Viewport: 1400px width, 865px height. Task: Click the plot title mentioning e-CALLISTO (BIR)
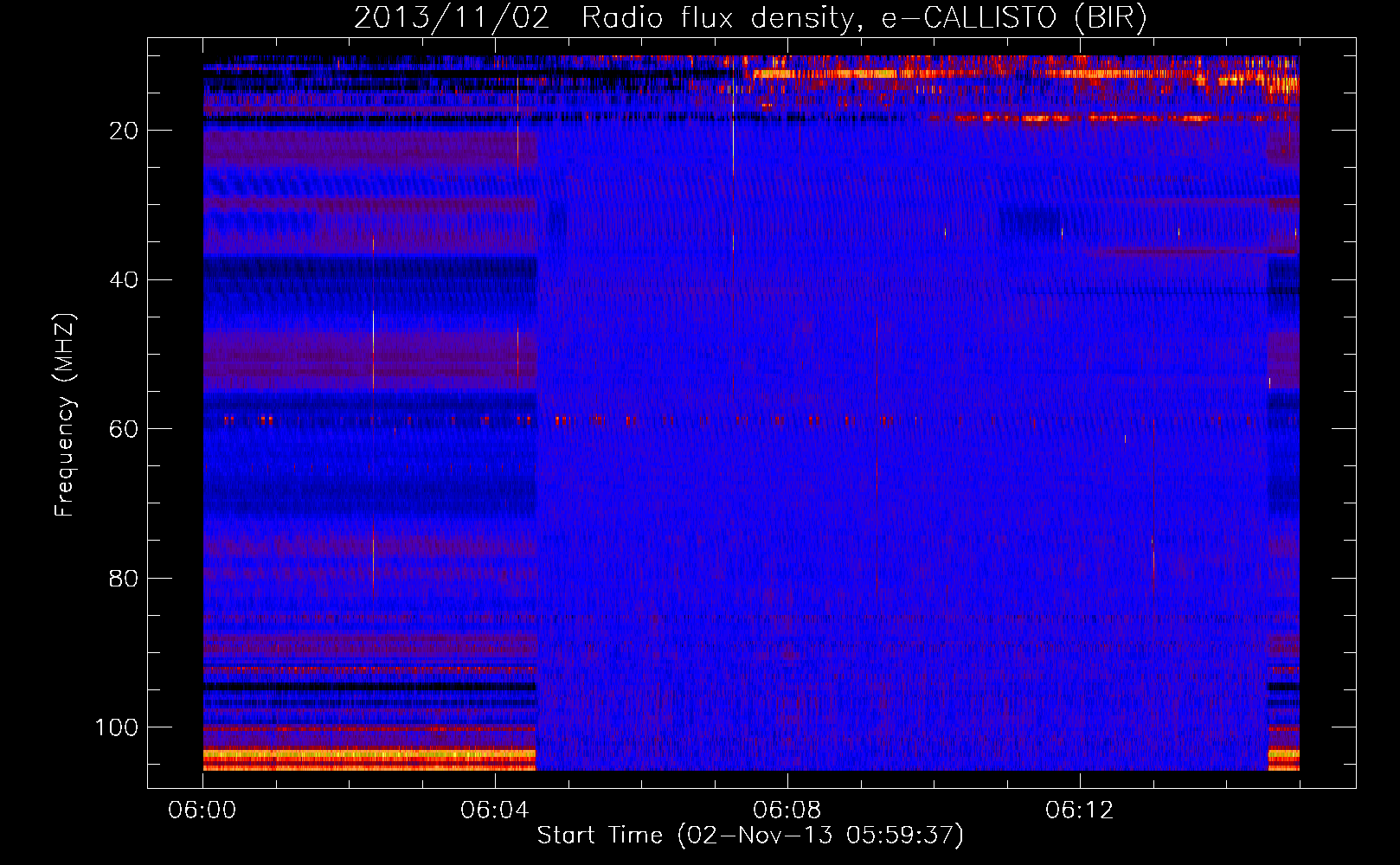750,18
